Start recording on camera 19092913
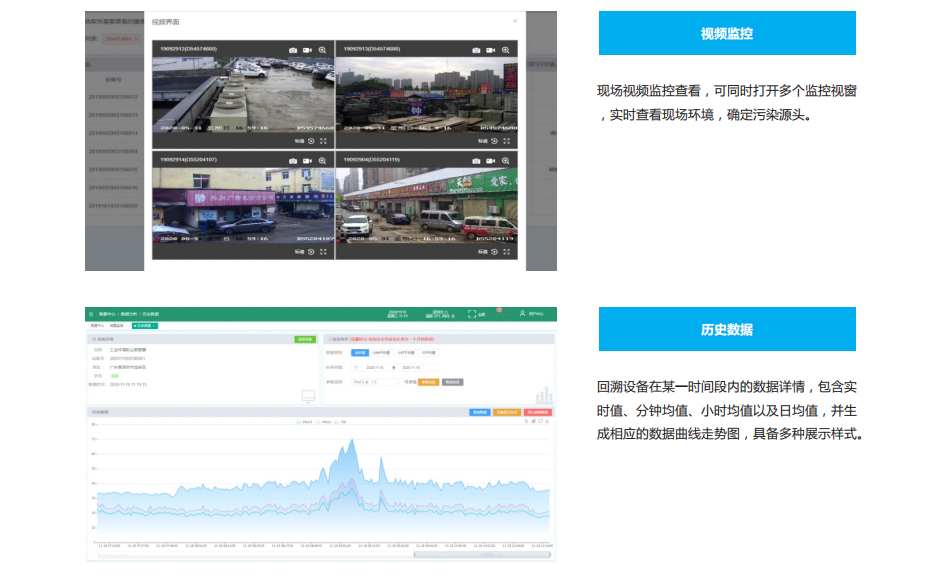Screen dimensions: 945x576 click(491, 50)
